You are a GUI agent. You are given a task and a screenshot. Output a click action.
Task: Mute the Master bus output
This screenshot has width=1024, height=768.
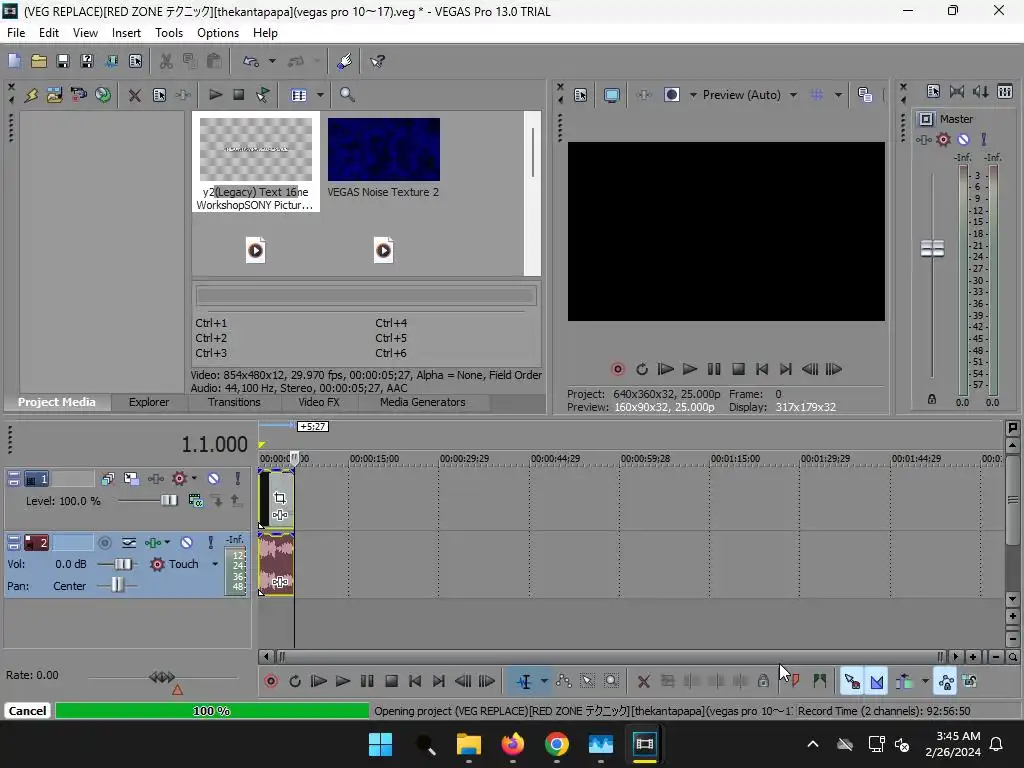point(963,139)
